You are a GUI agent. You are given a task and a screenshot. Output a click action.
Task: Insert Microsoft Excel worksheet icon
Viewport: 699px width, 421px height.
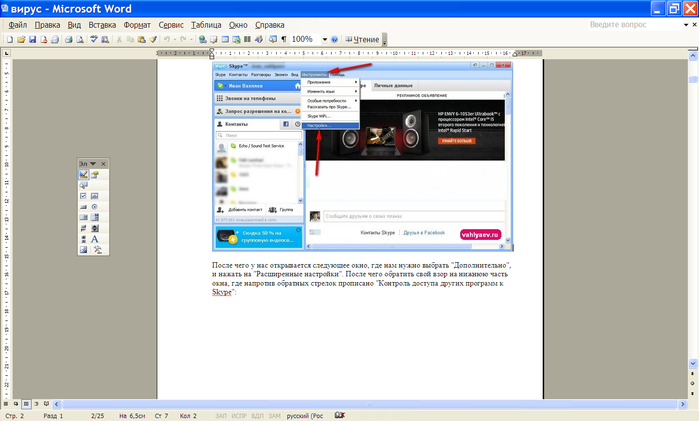point(236,40)
